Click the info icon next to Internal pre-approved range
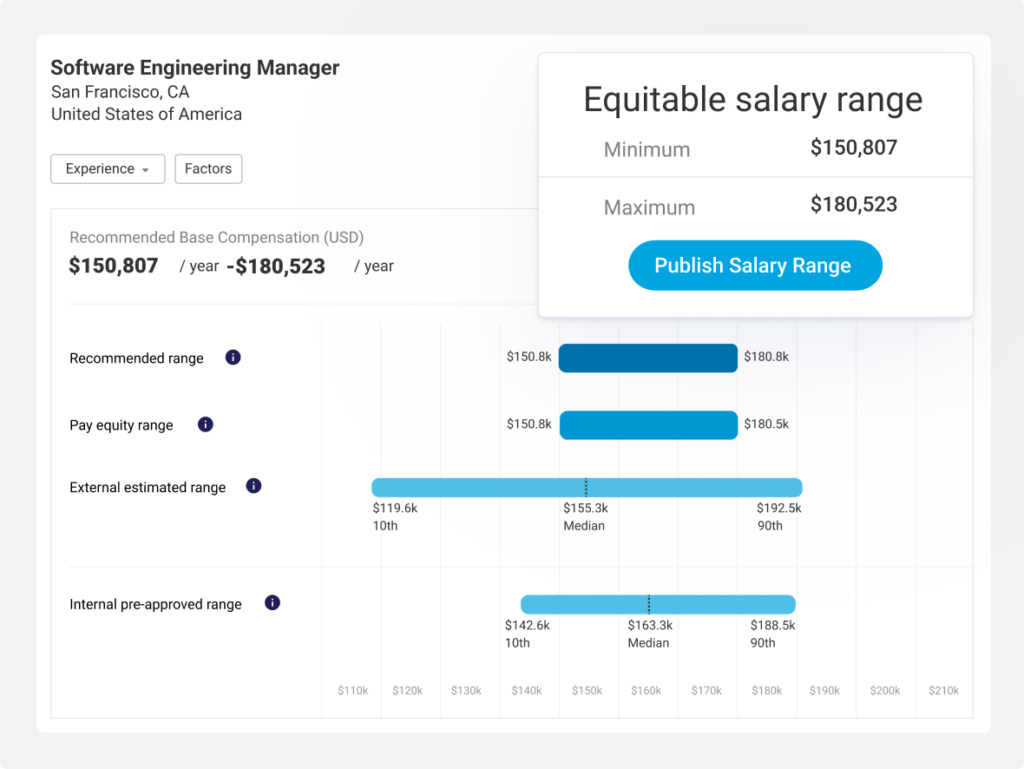 point(272,603)
